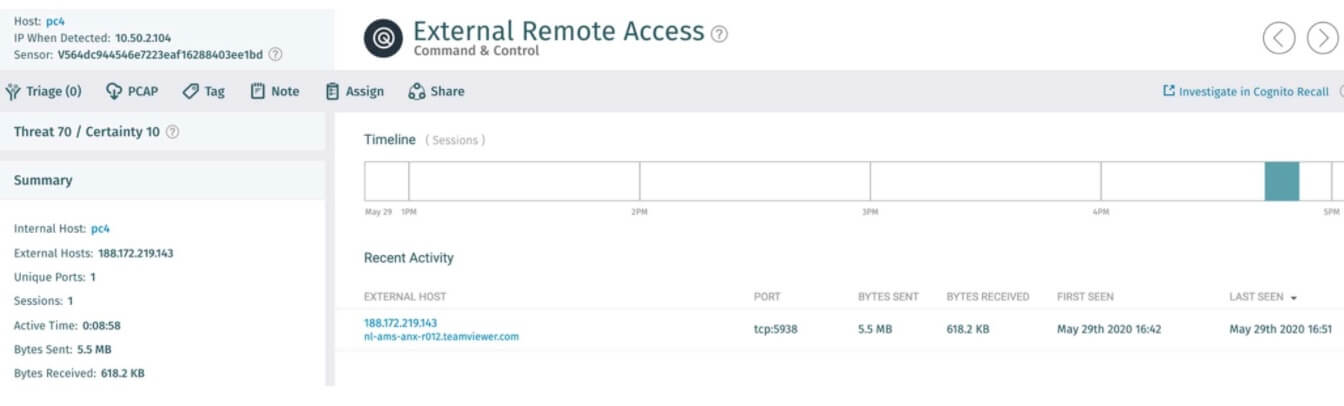This screenshot has width=1344, height=406.
Task: Click external host IP 188.172.219.143 link
Action: [x=400, y=322]
